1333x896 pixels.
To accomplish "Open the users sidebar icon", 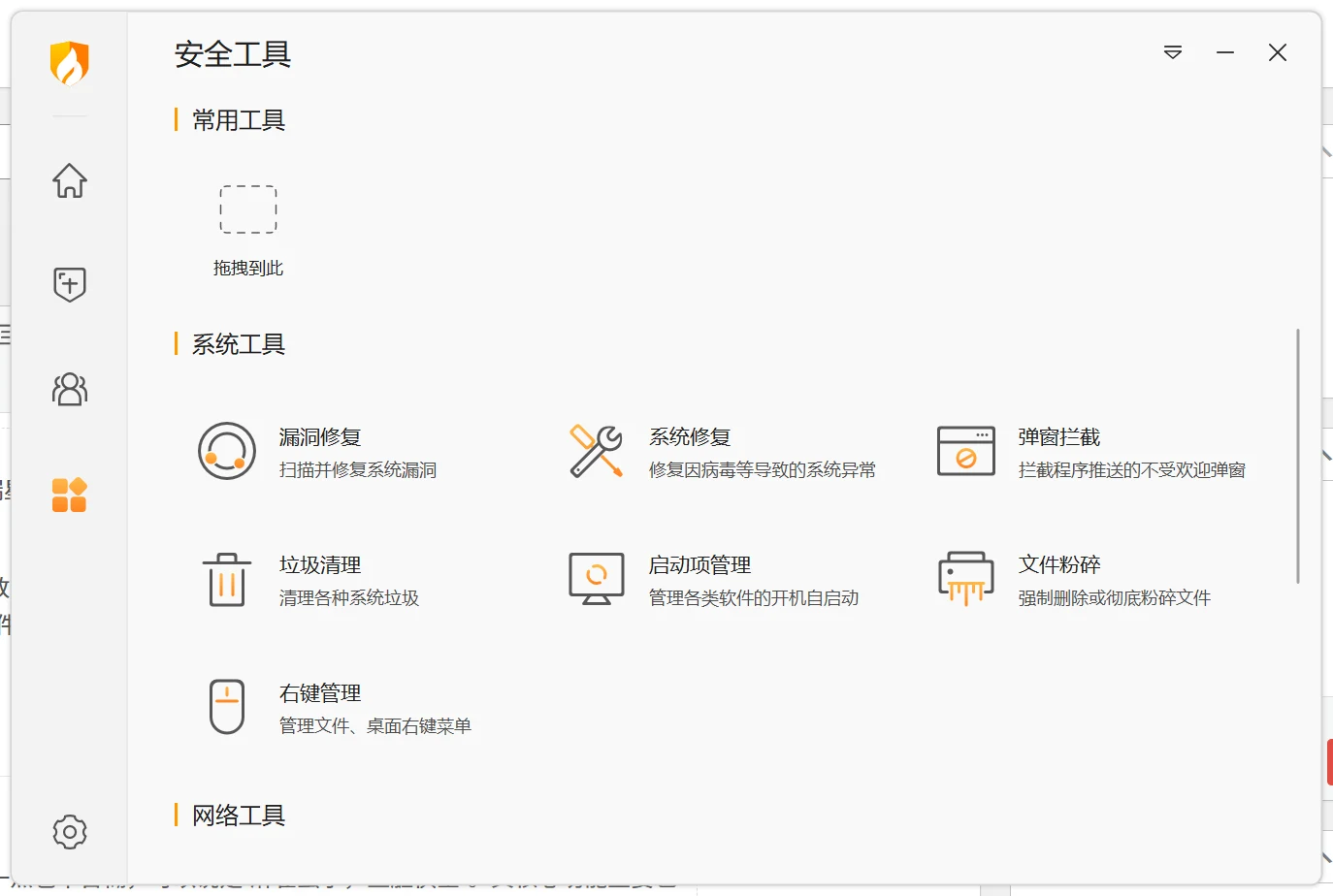I will click(70, 389).
